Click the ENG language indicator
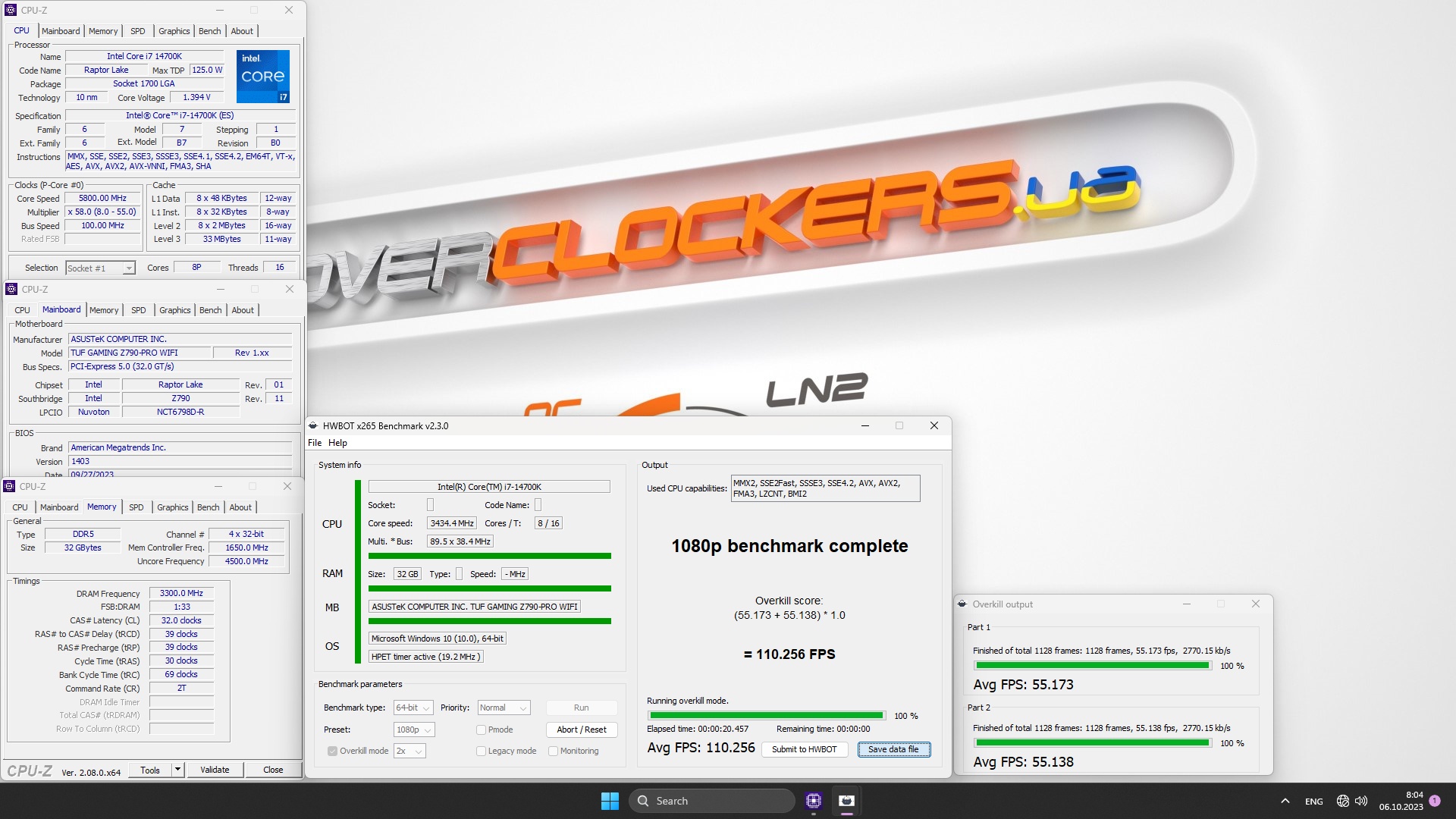1456x819 pixels. point(1313,801)
